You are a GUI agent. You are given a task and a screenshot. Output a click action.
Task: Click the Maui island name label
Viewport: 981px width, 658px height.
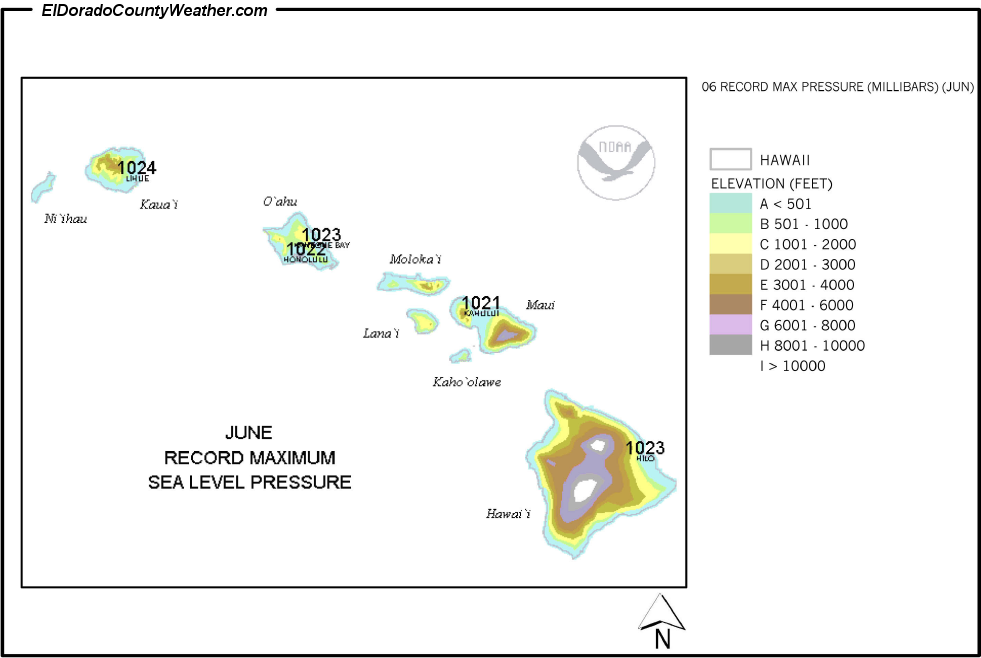tap(540, 305)
